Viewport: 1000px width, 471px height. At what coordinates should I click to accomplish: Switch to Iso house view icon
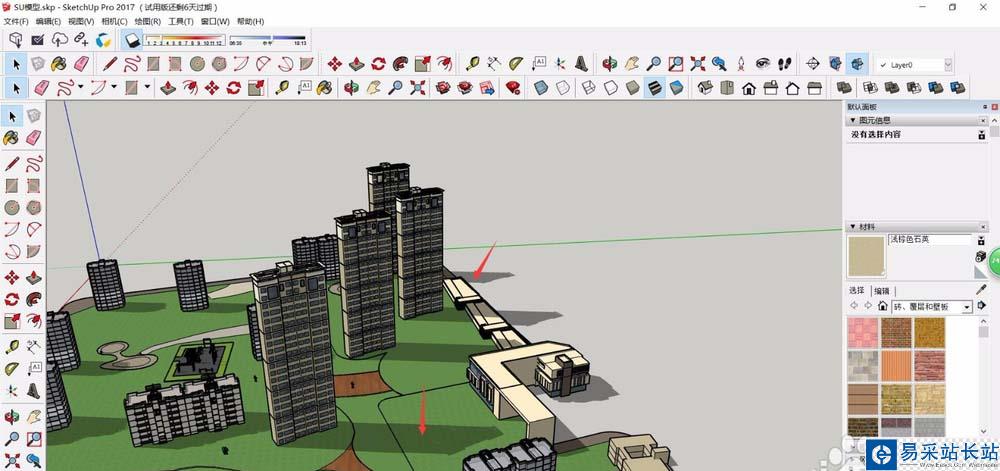[705, 87]
